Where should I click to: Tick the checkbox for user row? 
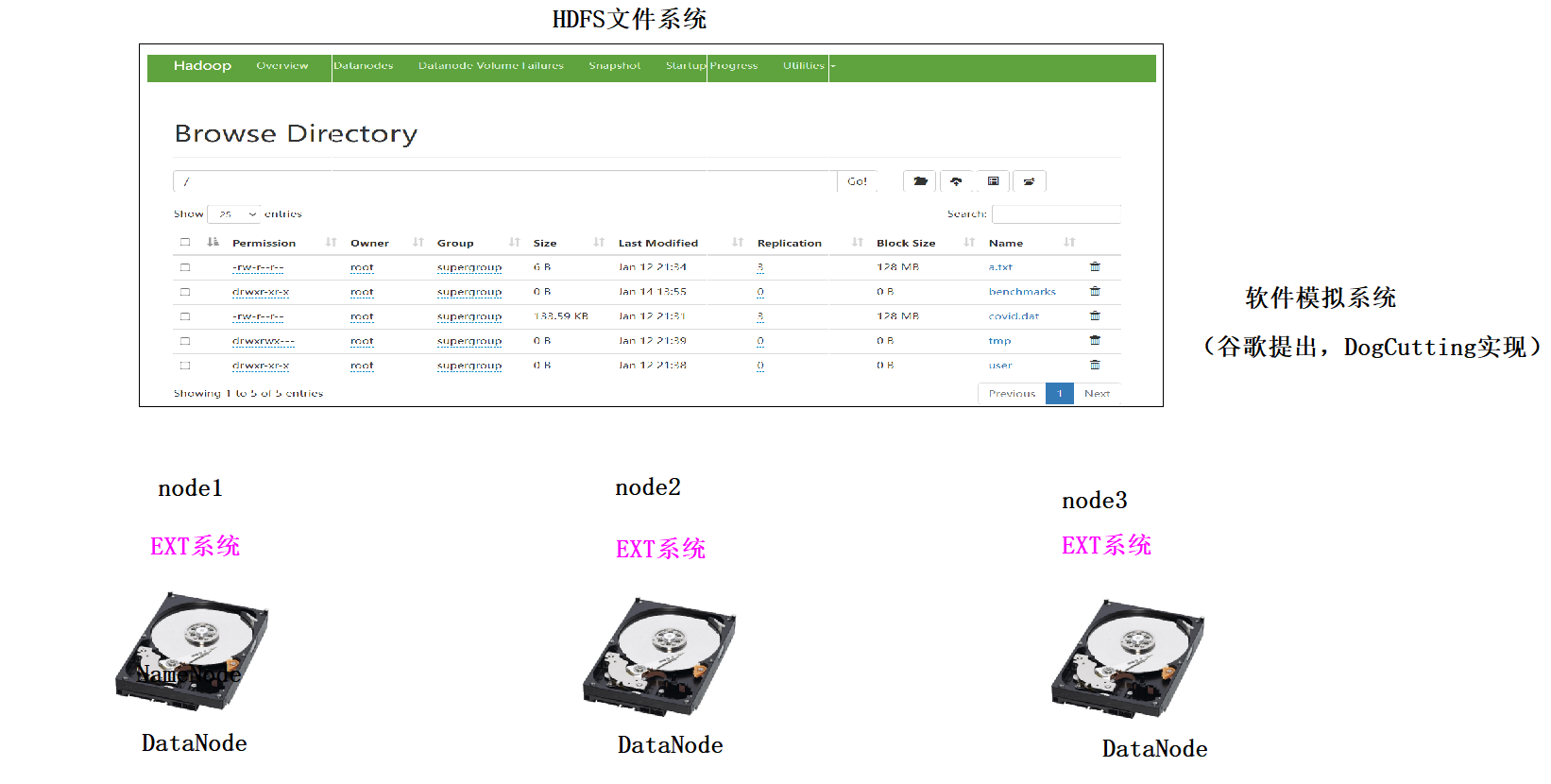click(x=185, y=366)
